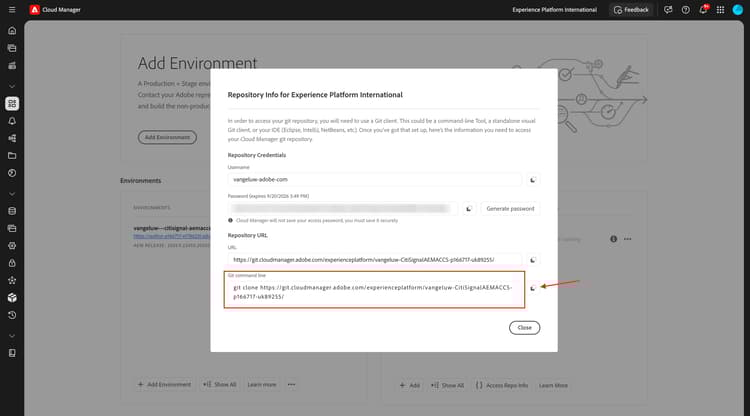Click Show All in Environments card
This screenshot has height=416, width=750.
point(220,384)
